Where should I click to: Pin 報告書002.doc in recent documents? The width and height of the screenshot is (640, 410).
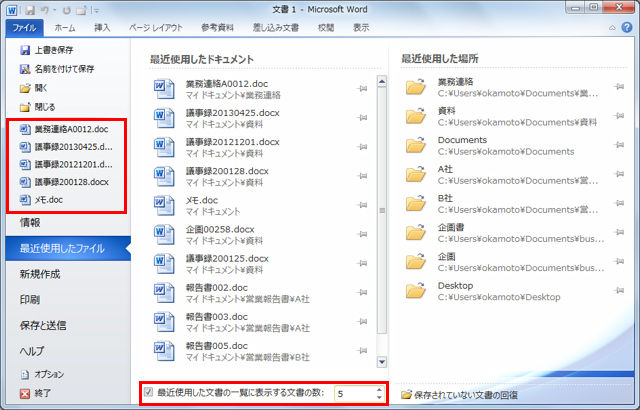[x=362, y=292]
